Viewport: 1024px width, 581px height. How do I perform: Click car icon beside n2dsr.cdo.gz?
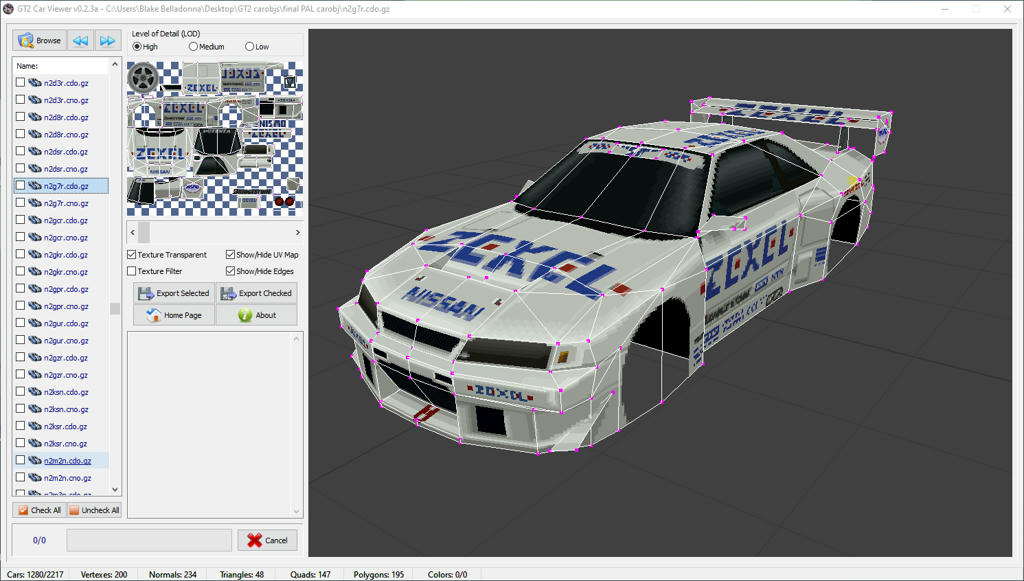pyautogui.click(x=35, y=151)
